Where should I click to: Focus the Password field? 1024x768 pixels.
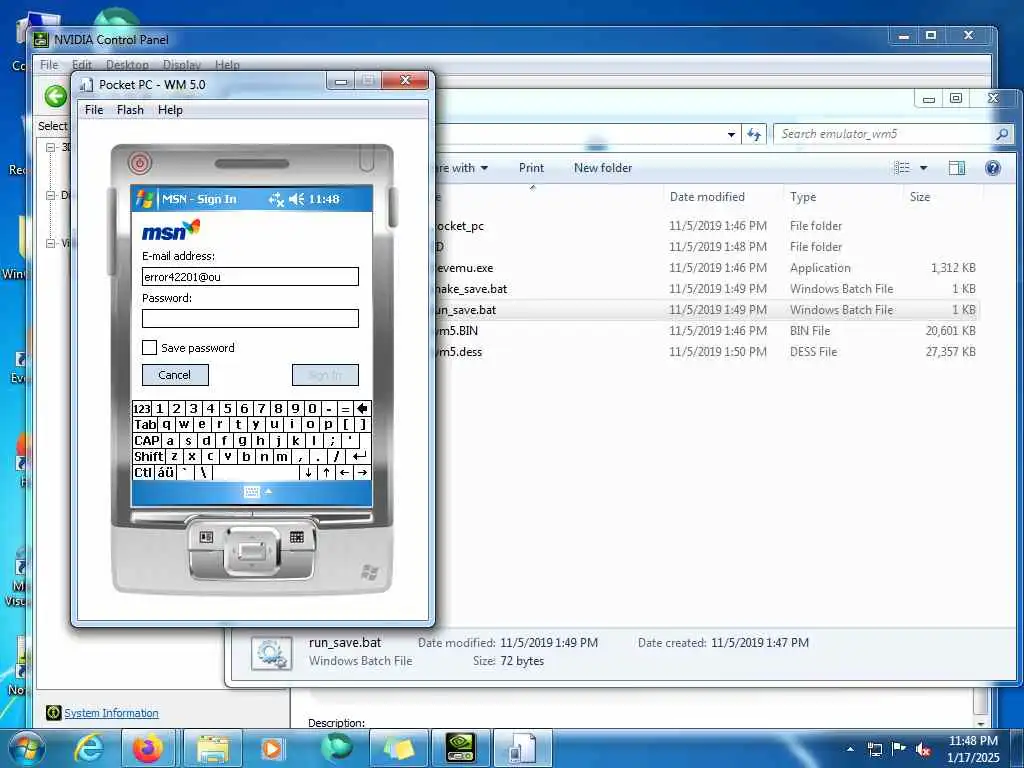(250, 319)
